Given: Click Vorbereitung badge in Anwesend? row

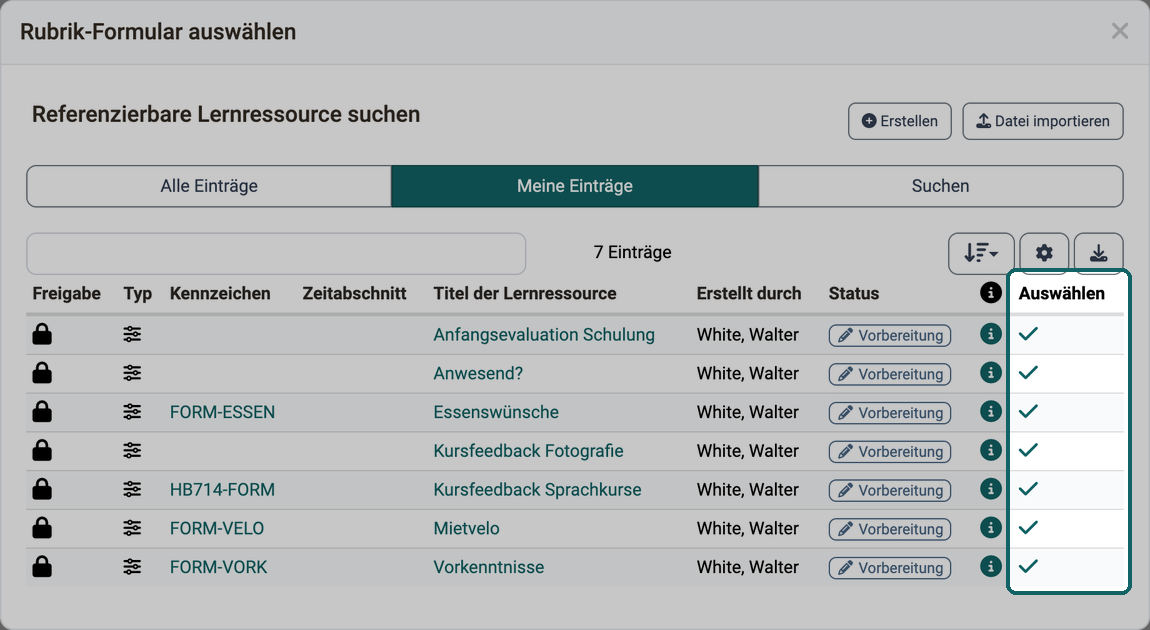Looking at the screenshot, I should coord(890,374).
